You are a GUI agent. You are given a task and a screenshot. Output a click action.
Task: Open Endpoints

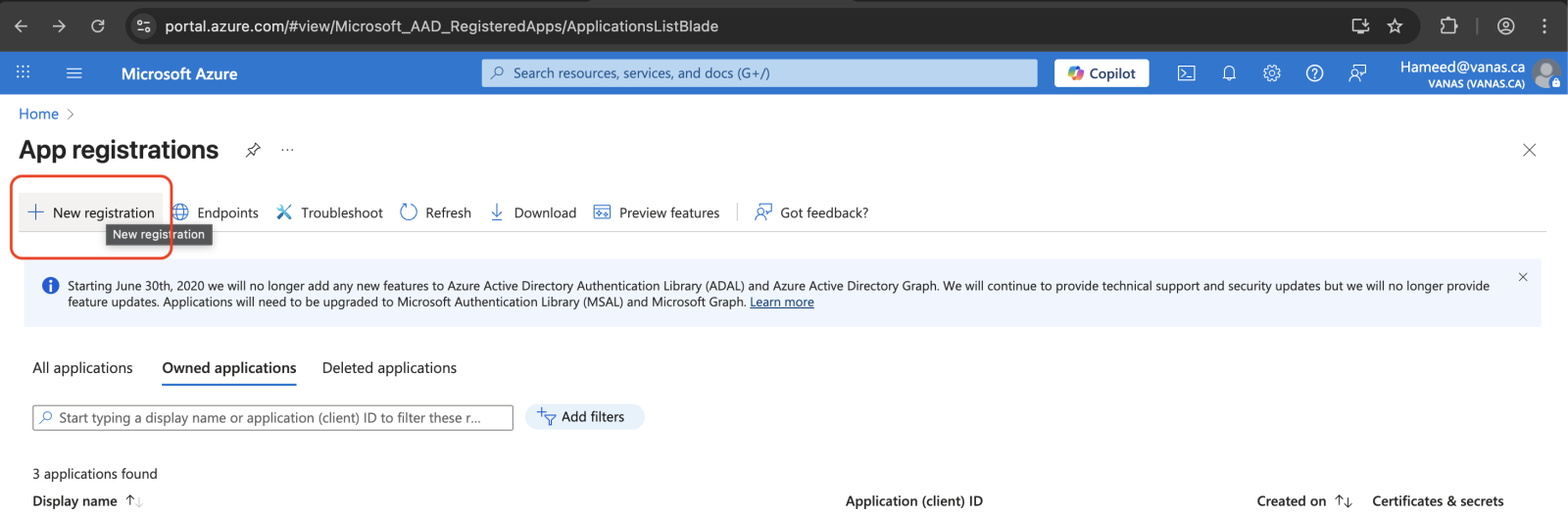pos(216,212)
